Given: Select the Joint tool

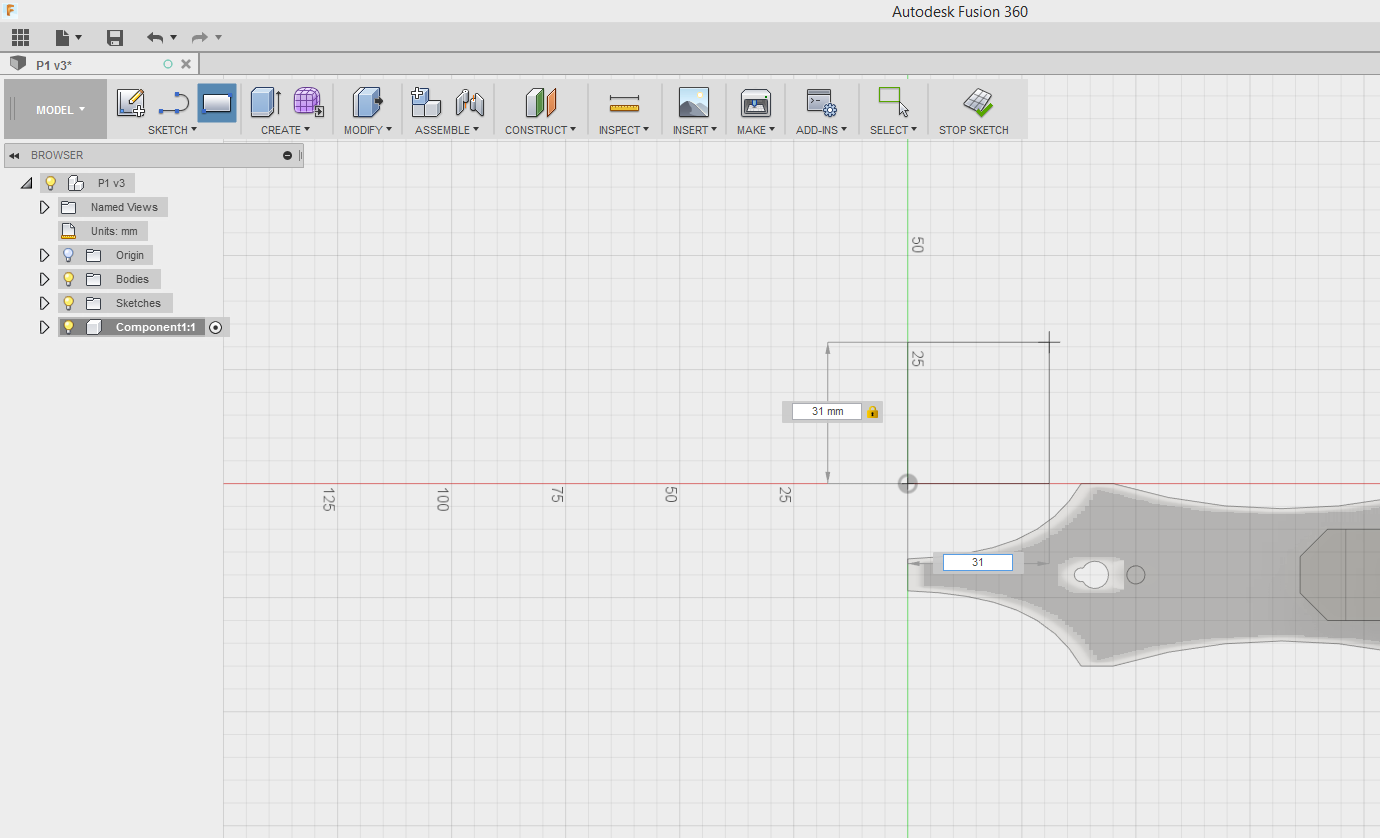Looking at the screenshot, I should (x=469, y=102).
